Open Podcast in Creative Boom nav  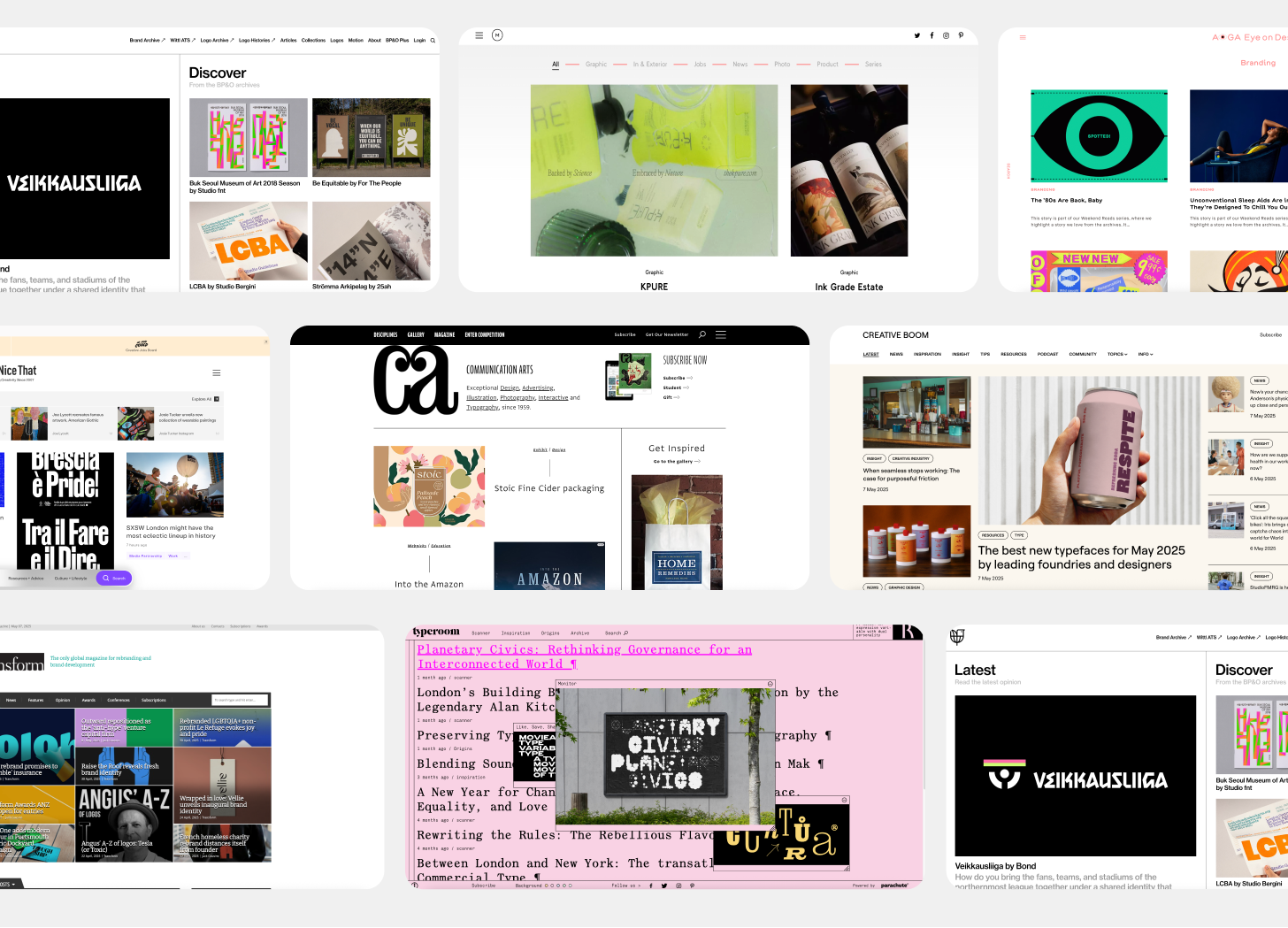tap(1047, 354)
